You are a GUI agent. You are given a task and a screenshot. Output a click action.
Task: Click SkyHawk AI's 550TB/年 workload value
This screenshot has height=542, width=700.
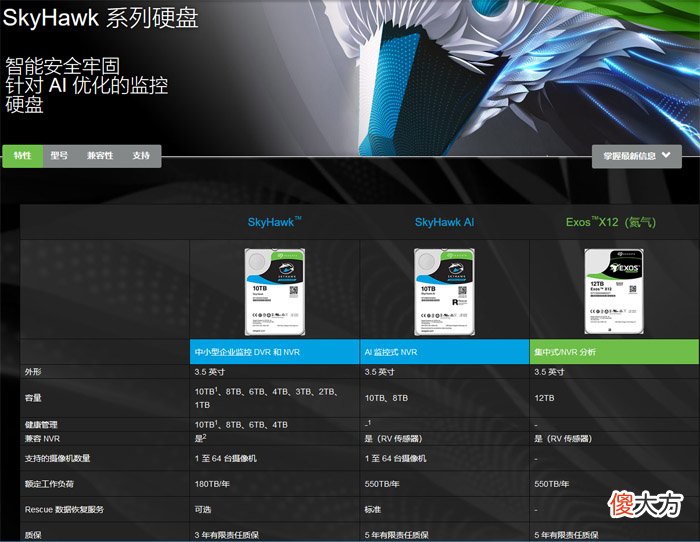point(382,484)
